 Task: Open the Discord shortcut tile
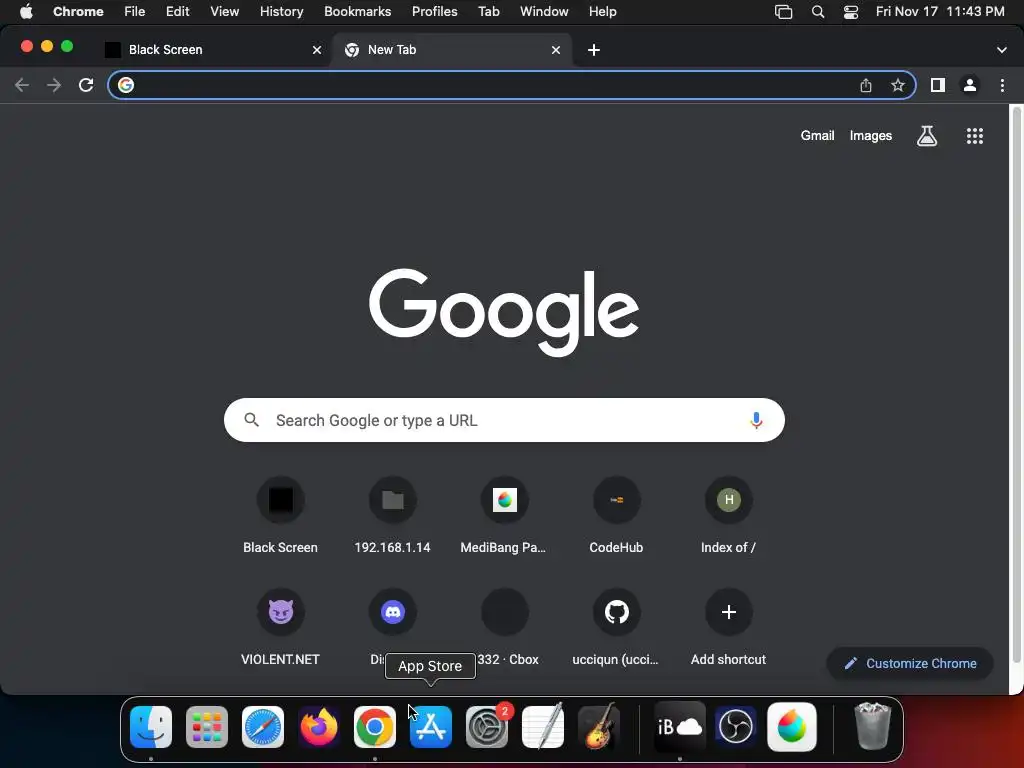[x=392, y=613]
